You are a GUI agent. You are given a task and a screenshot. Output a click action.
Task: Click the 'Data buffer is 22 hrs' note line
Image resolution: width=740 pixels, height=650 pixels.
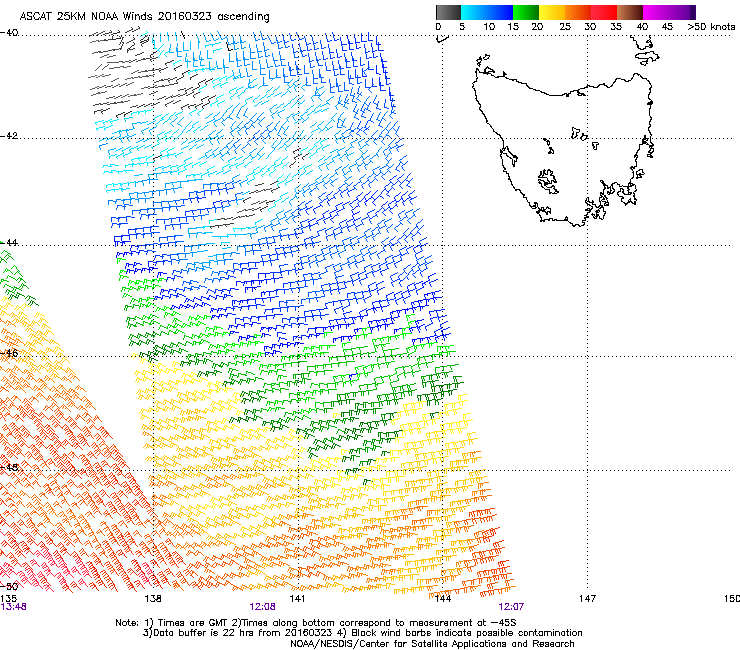point(362,633)
